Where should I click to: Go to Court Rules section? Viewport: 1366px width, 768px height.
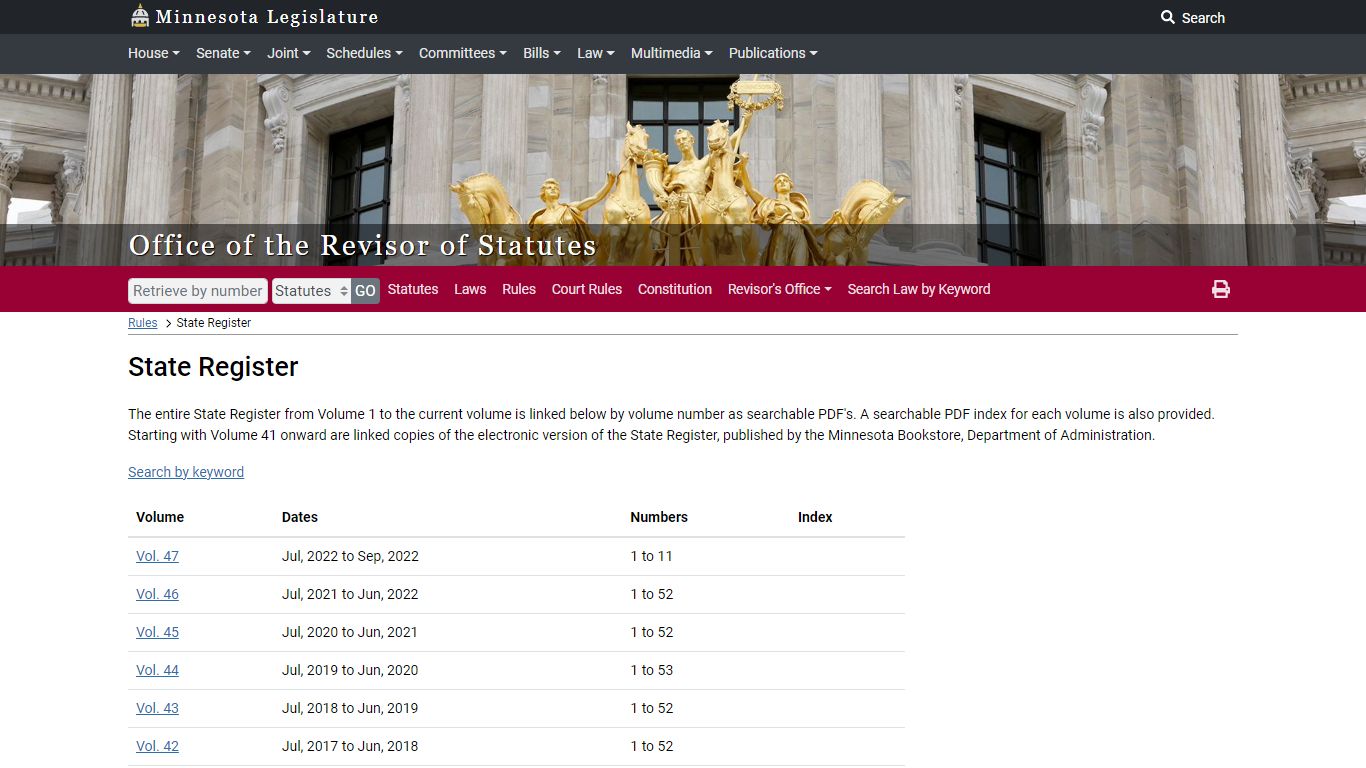tap(586, 289)
